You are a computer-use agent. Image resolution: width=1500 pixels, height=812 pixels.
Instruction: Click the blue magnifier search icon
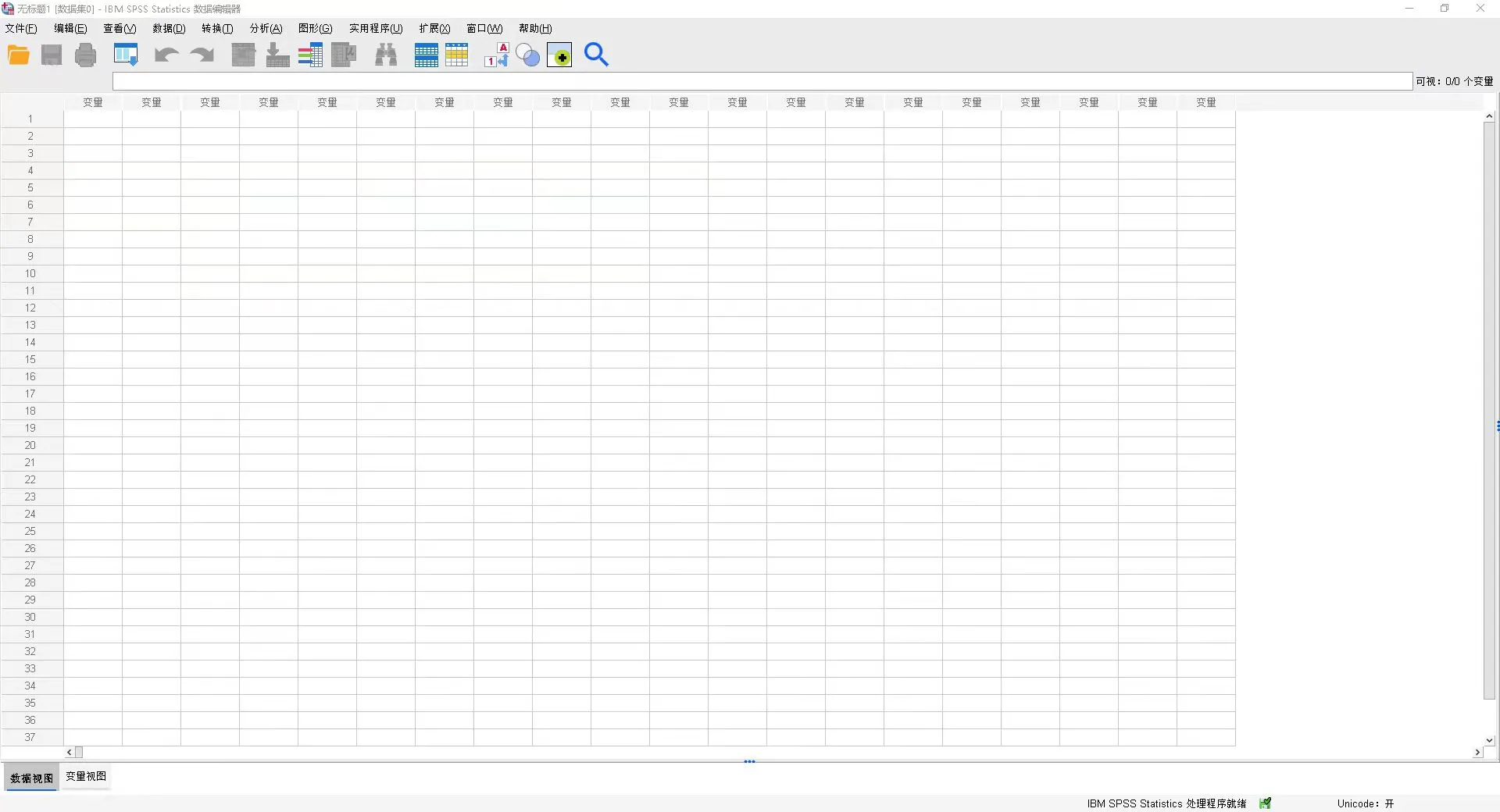coord(596,55)
